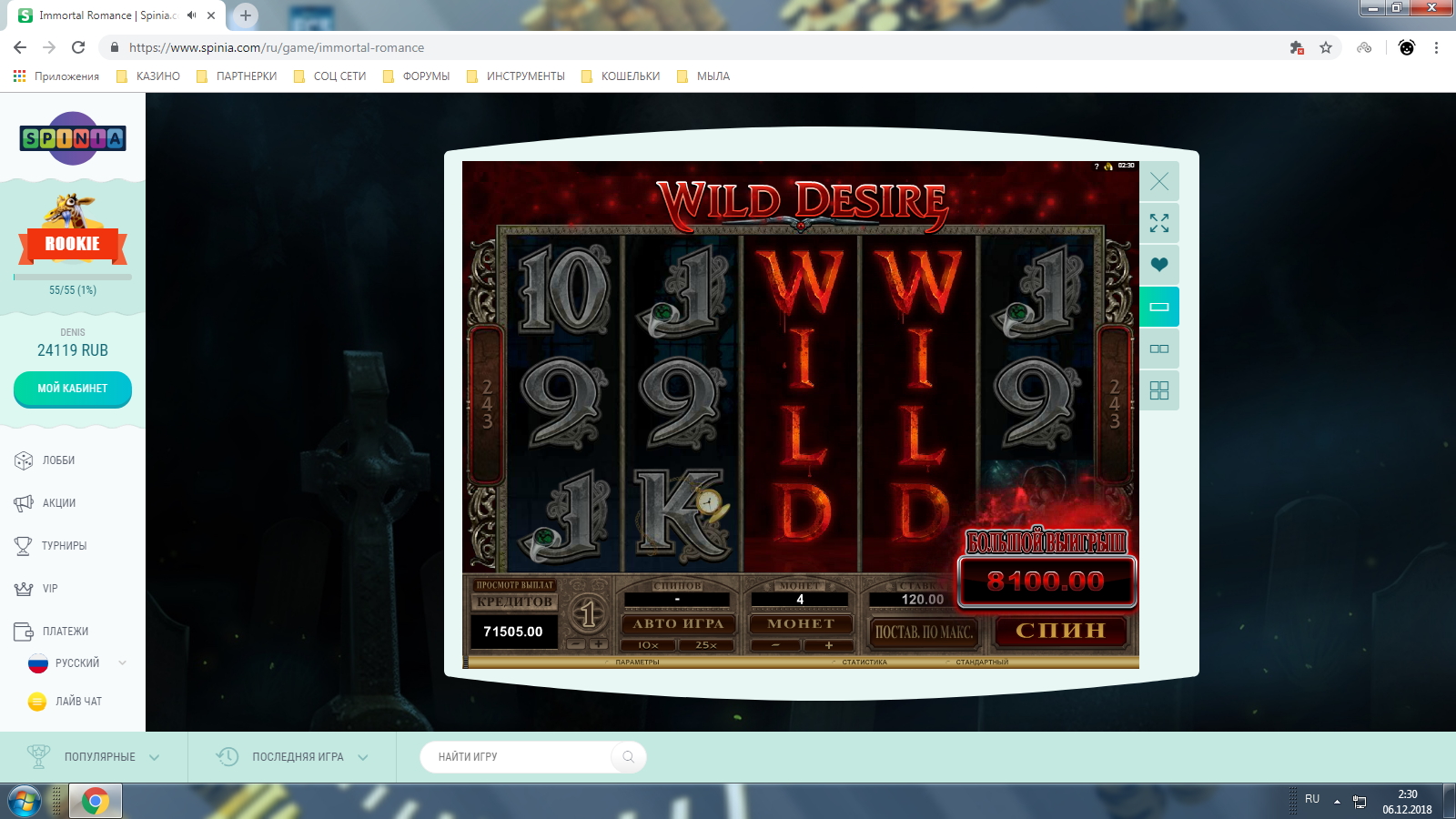Open СОЦ СЕТИ bookmarks folder

pyautogui.click(x=330, y=76)
